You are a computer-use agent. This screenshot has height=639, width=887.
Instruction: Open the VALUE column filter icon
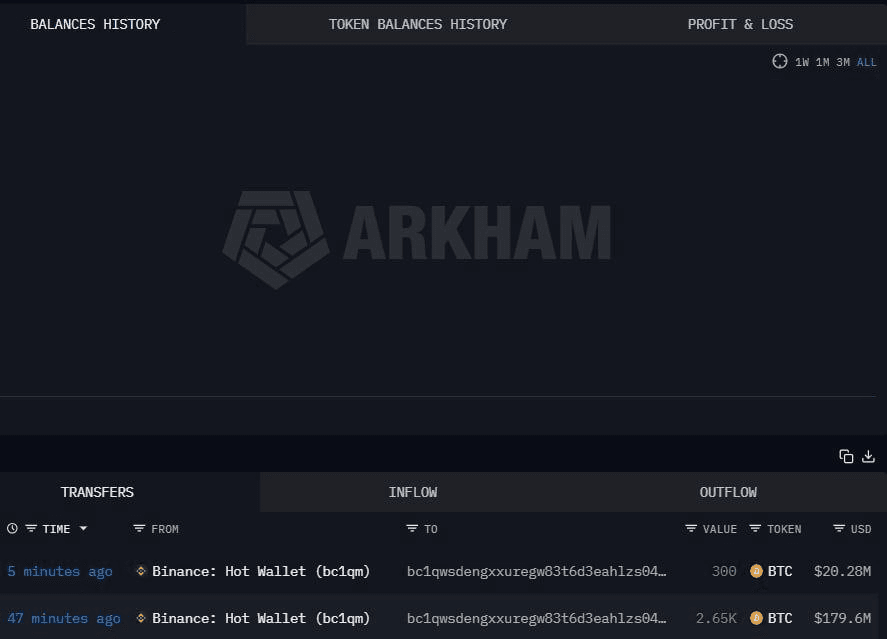(x=691, y=529)
